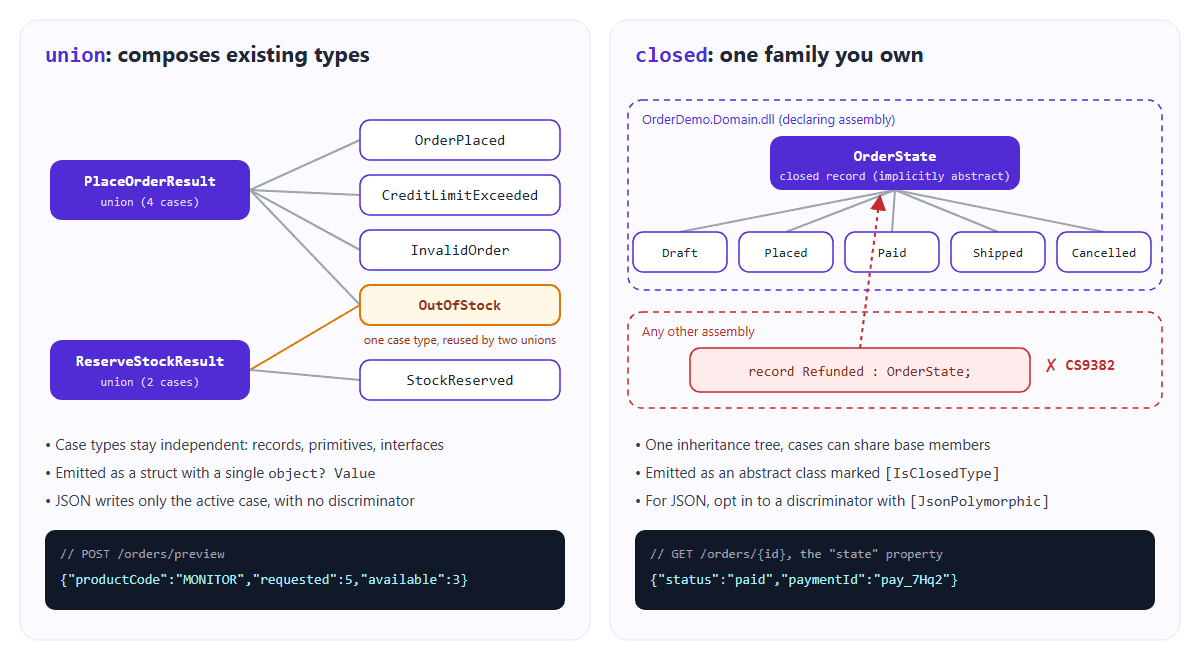Click the ReserveStockResult union box
This screenshot has width=1200, height=660.
coord(150,370)
